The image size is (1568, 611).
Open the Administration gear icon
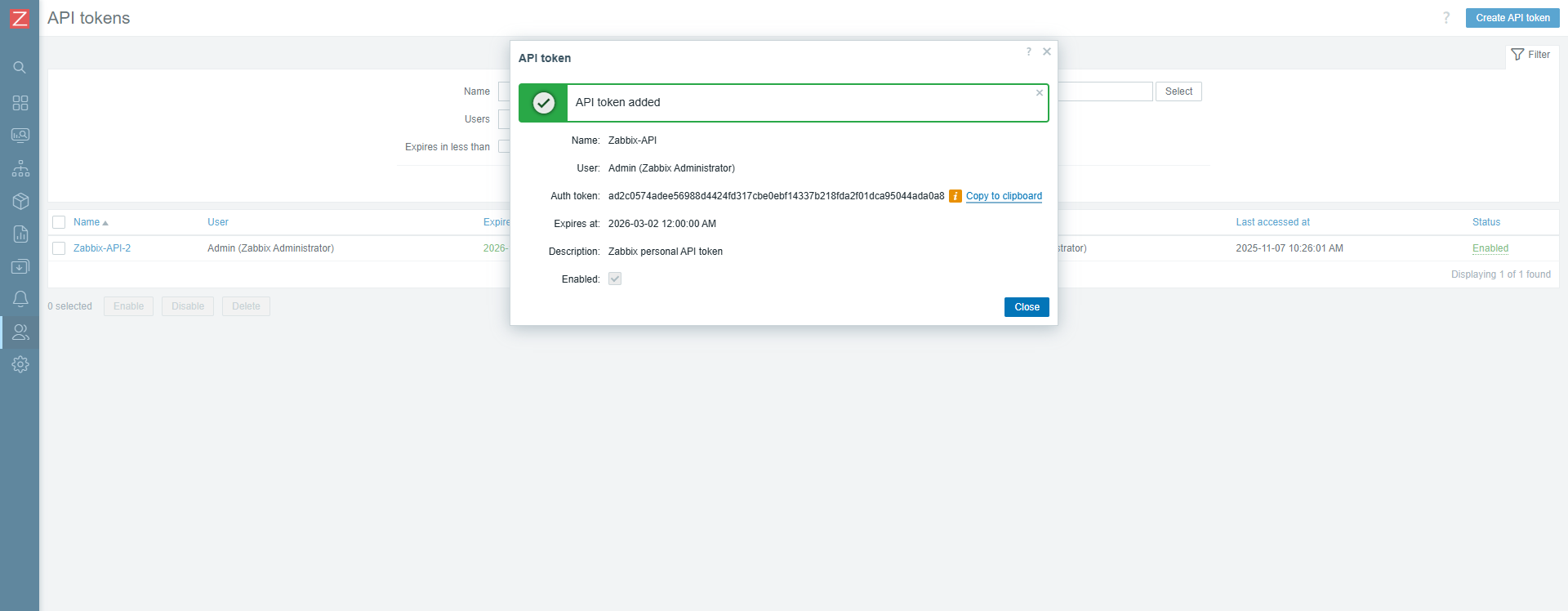[x=20, y=364]
